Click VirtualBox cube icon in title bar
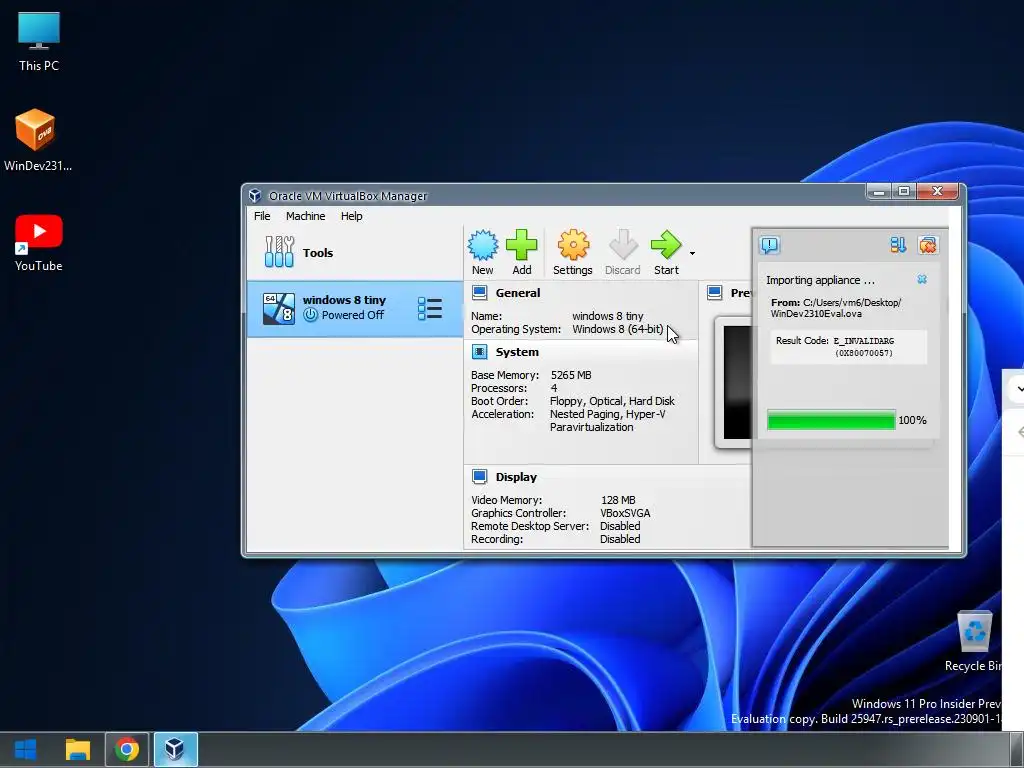 pos(255,196)
